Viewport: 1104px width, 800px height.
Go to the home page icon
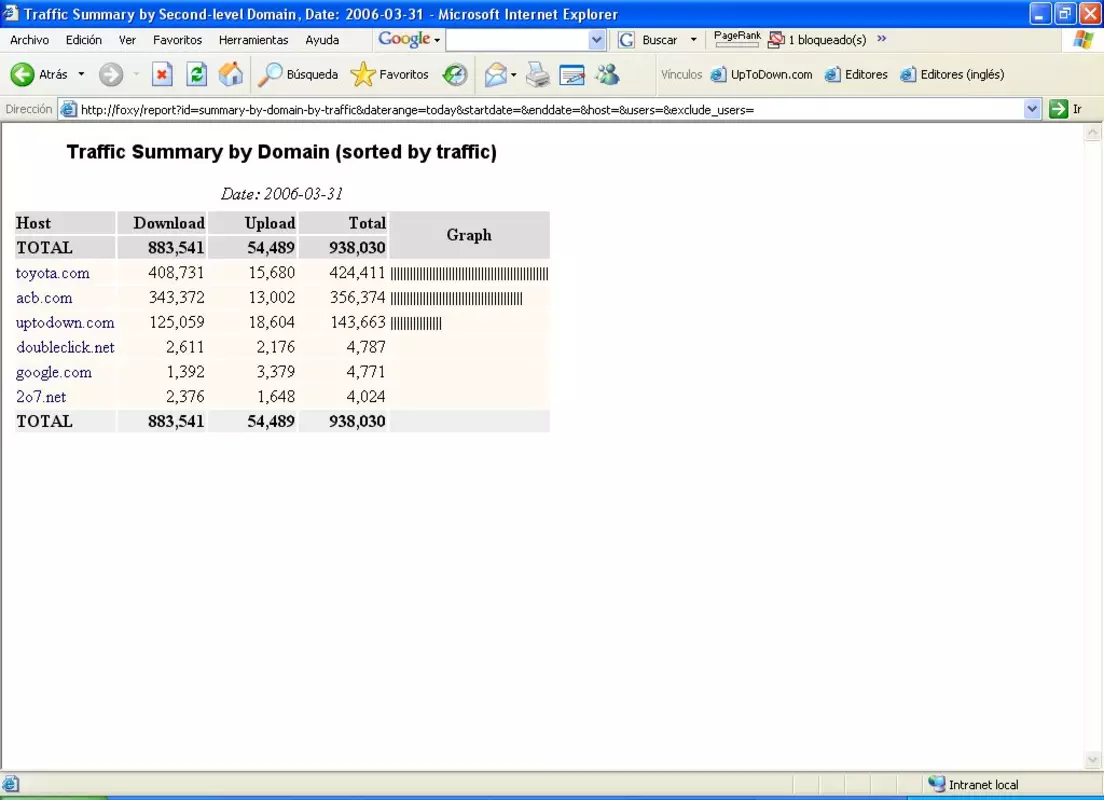230,74
